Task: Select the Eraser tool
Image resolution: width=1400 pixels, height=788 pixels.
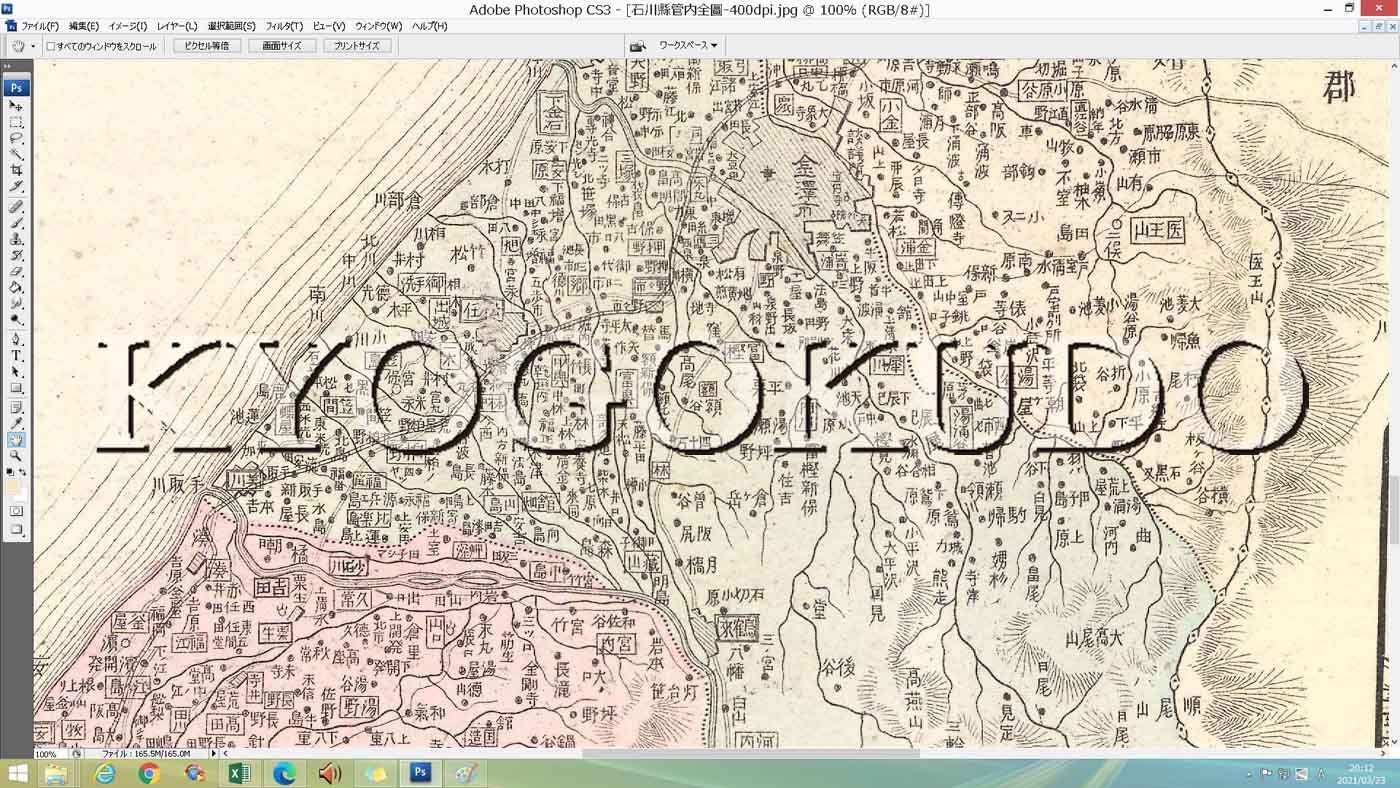Action: tap(16, 271)
